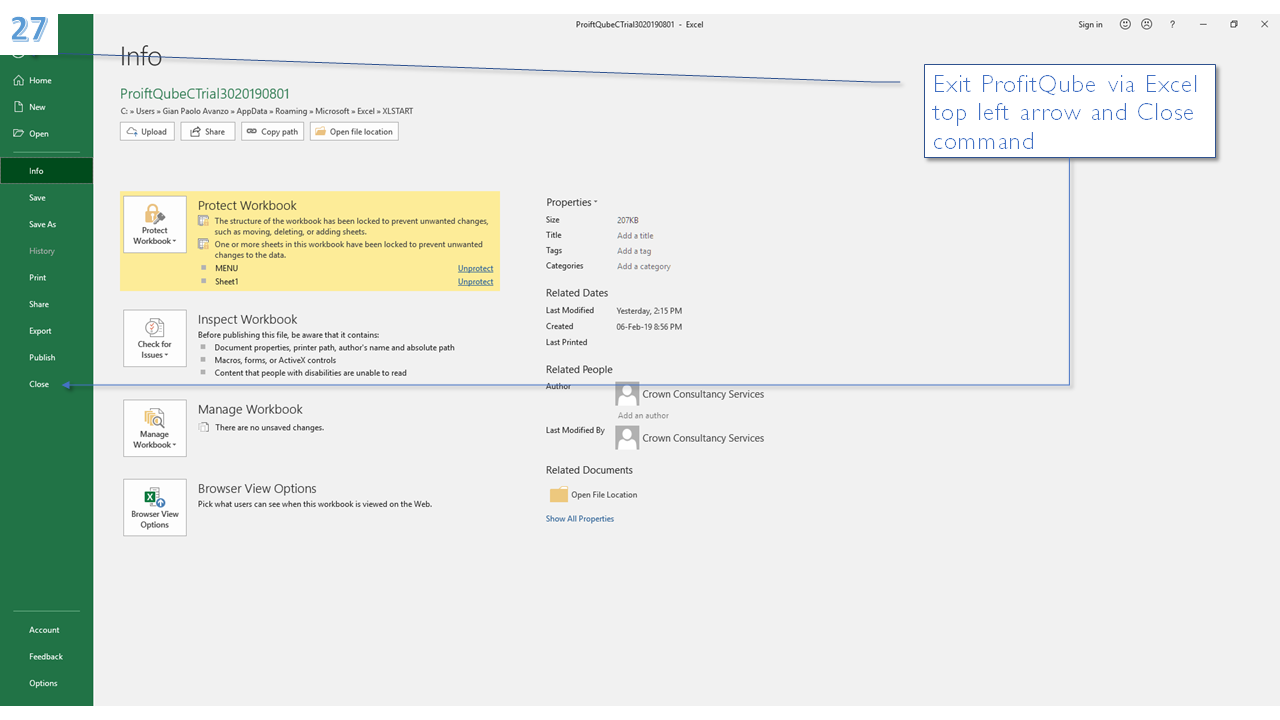Screen dimensions: 1280x720
Task: Minimize the Excel window
Action: point(1203,24)
